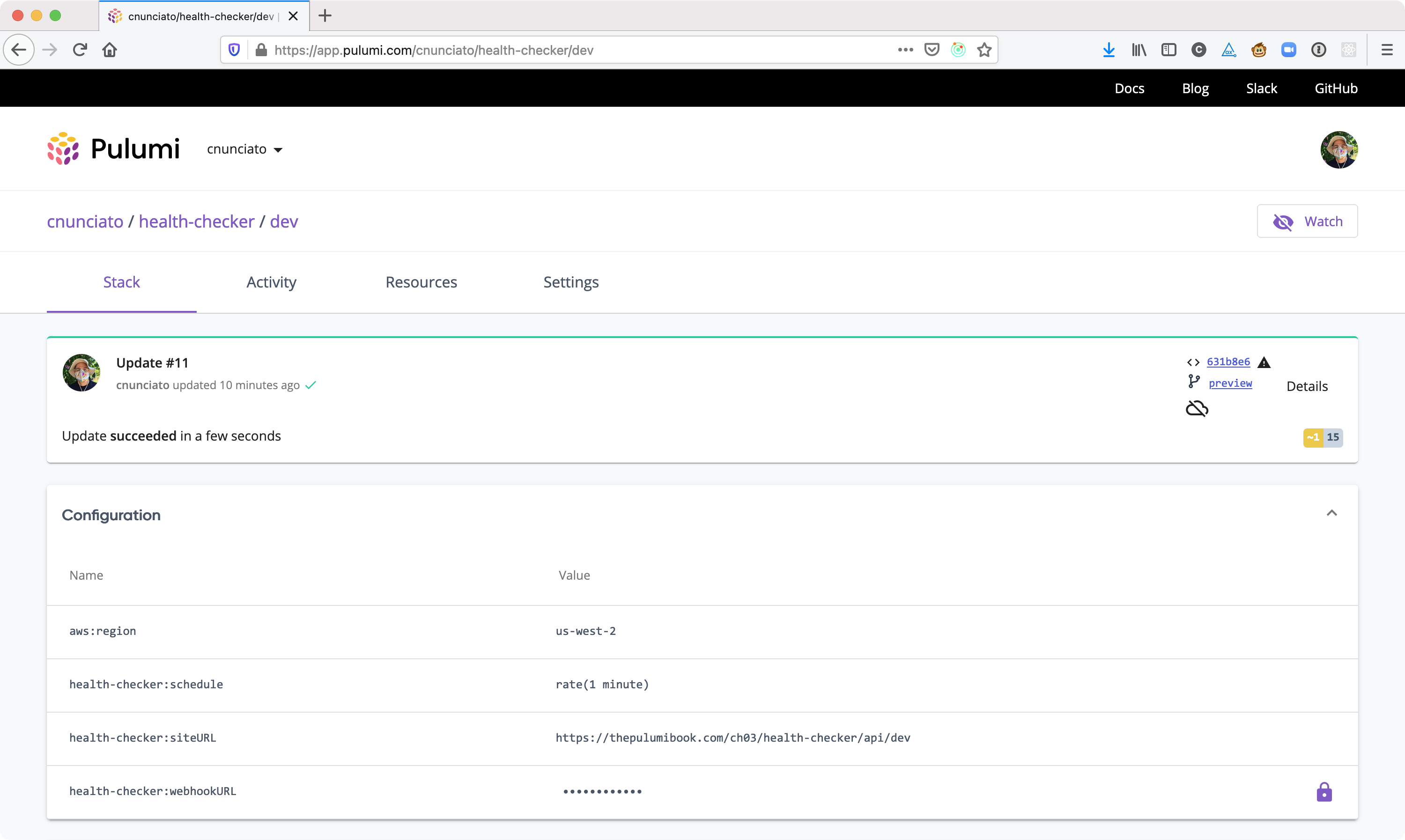Click the health-checker:schedule name
Image resolution: width=1405 pixels, height=840 pixels.
coord(146,685)
